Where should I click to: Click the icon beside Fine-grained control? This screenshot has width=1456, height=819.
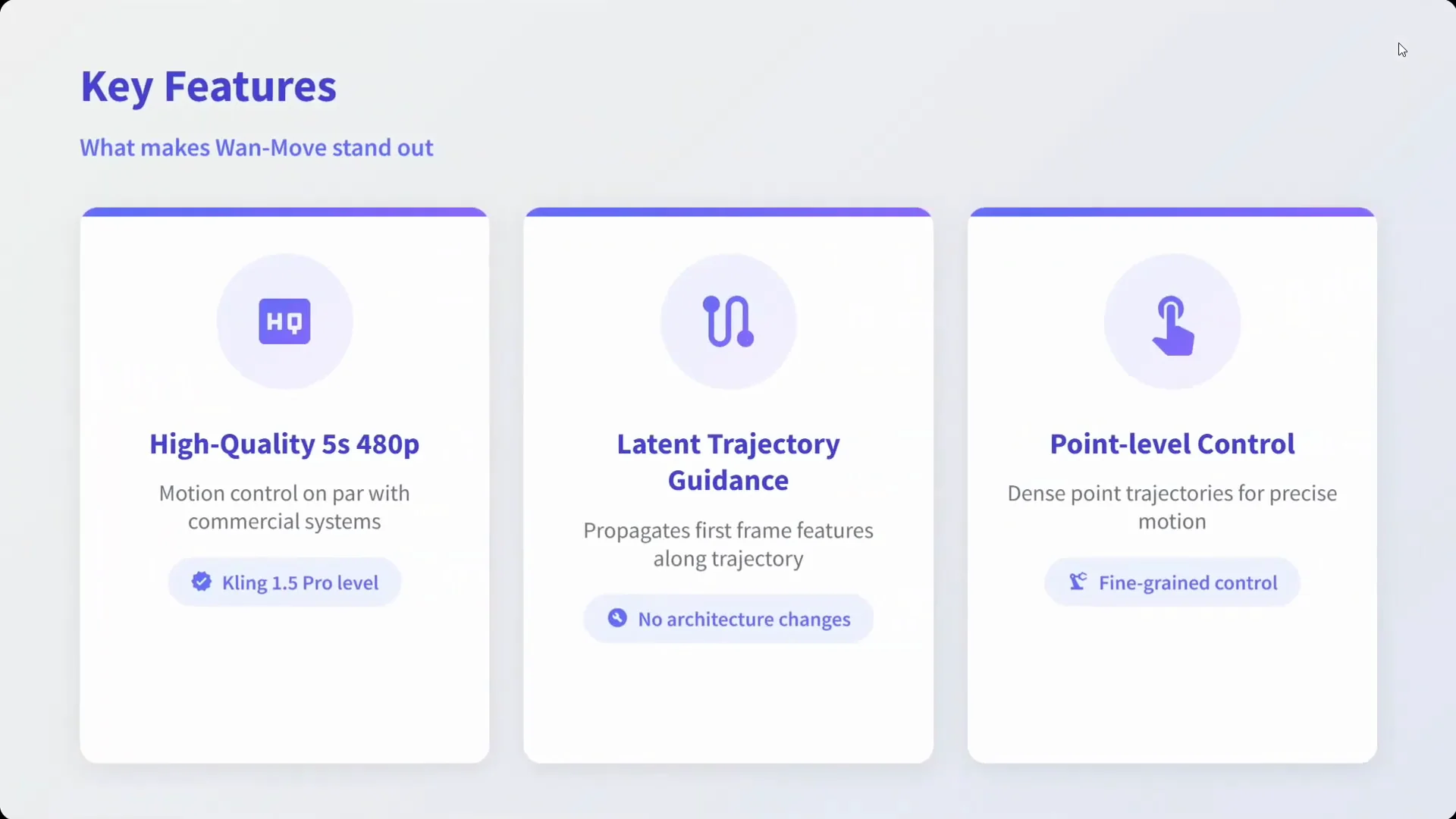coord(1078,582)
